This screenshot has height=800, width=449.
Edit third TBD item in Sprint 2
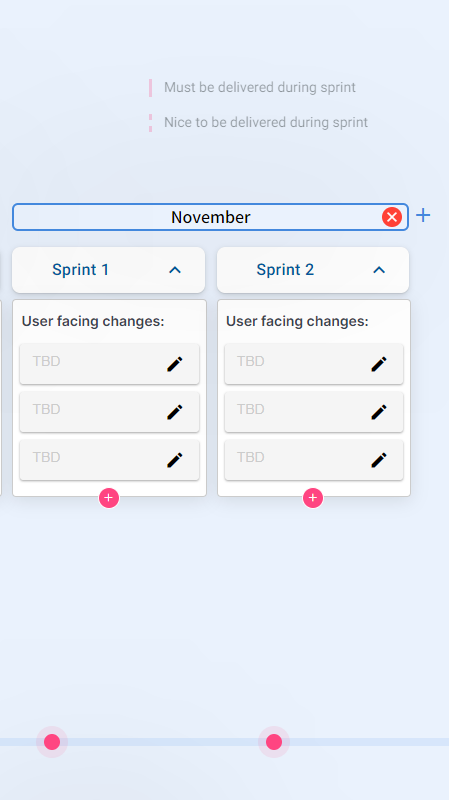pos(379,460)
